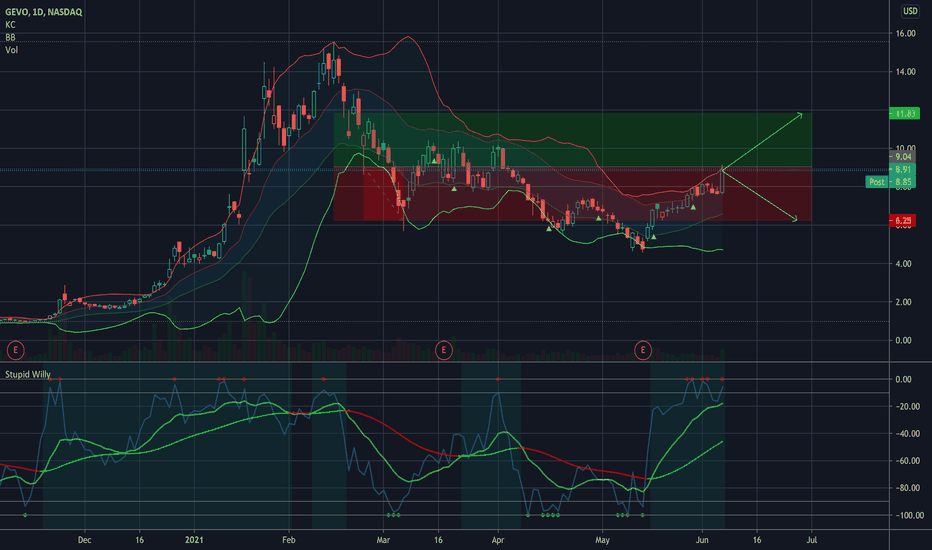The height and width of the screenshot is (550, 932).
Task: Click the green 11.83 target price label
Action: [904, 114]
